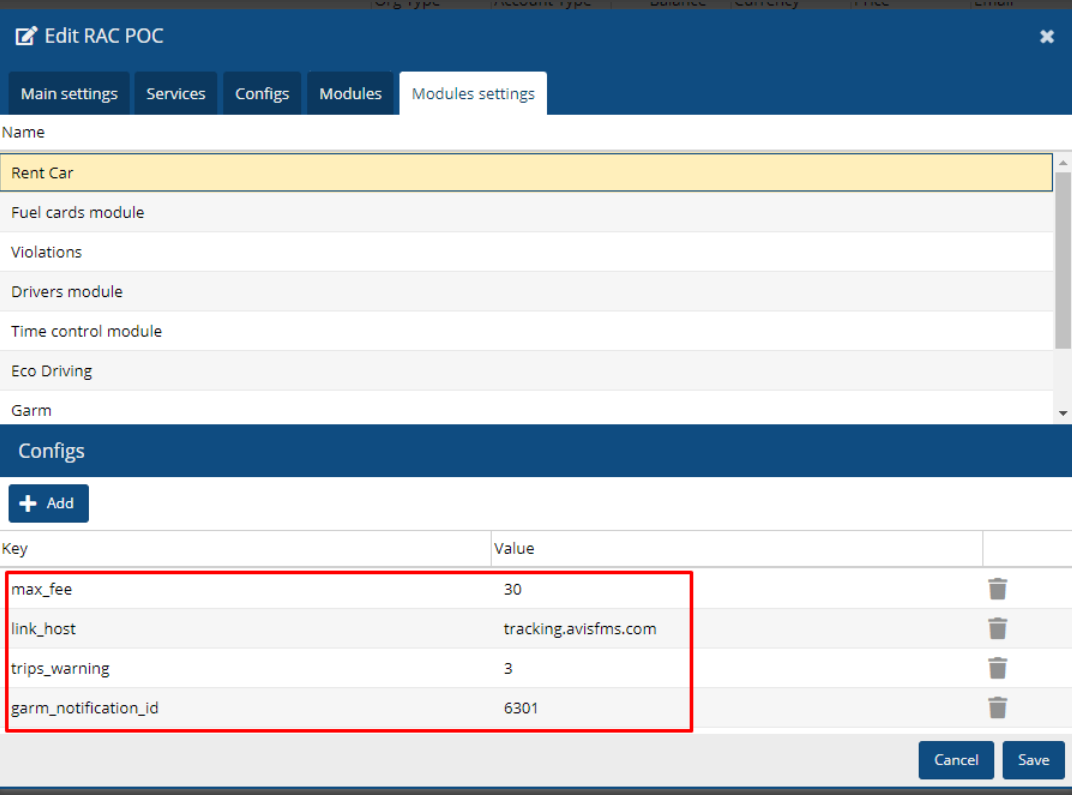This screenshot has width=1072, height=795.
Task: Select the Drivers module row
Action: pos(67,292)
